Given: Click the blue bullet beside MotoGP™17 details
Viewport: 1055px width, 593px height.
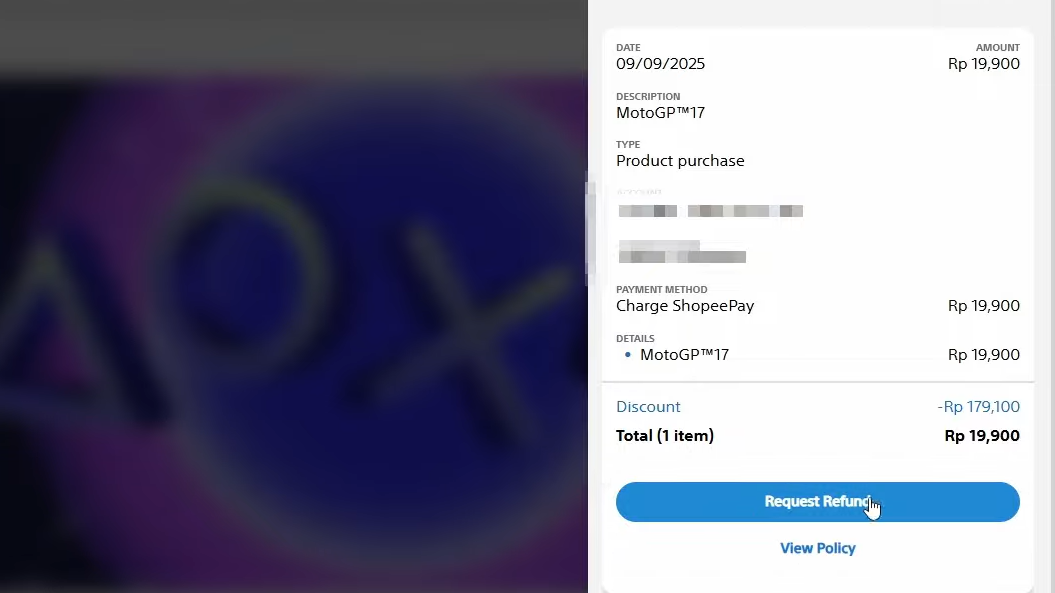Looking at the screenshot, I should [x=628, y=355].
